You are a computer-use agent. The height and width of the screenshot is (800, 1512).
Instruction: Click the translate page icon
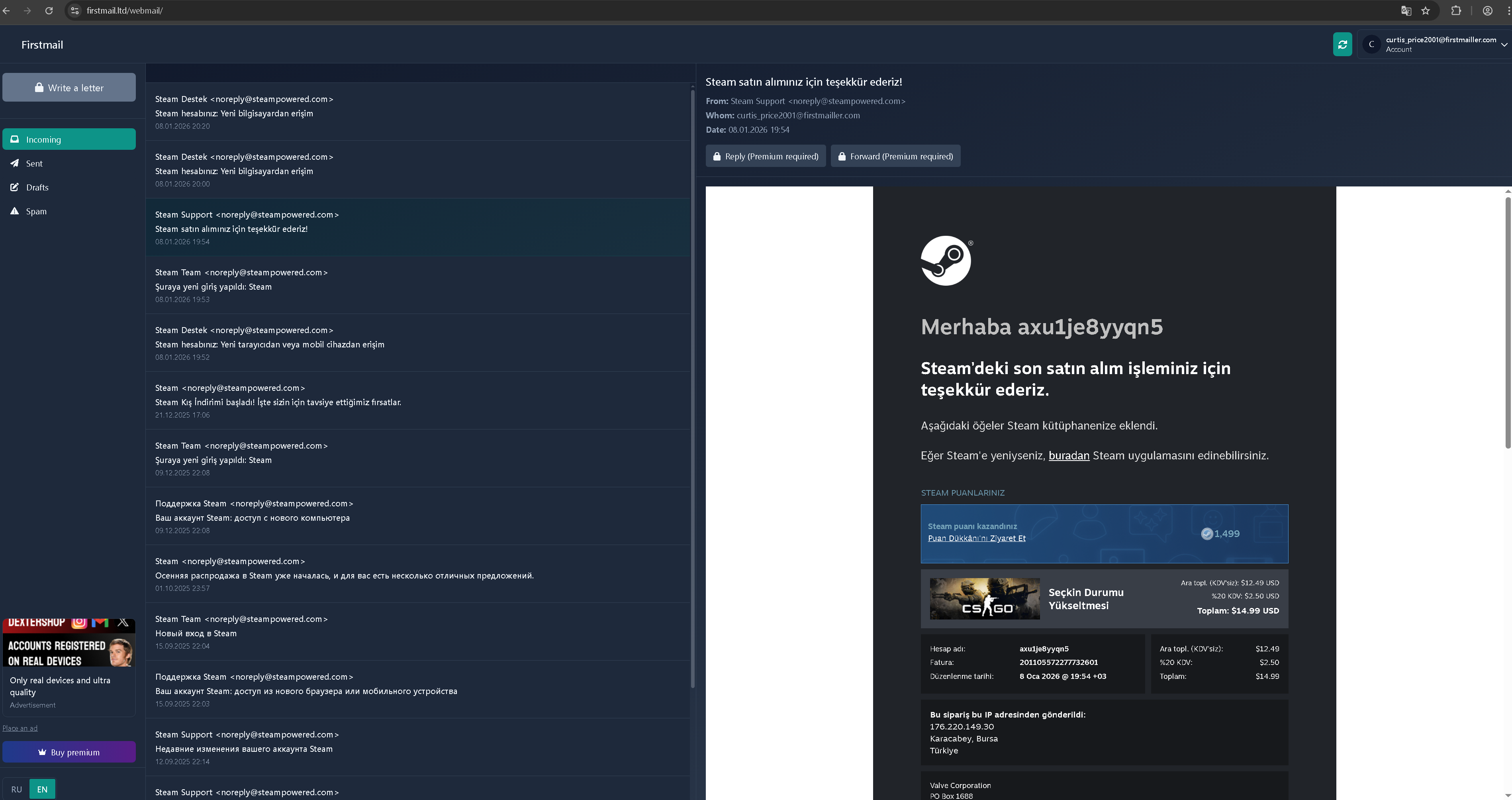point(1406,11)
